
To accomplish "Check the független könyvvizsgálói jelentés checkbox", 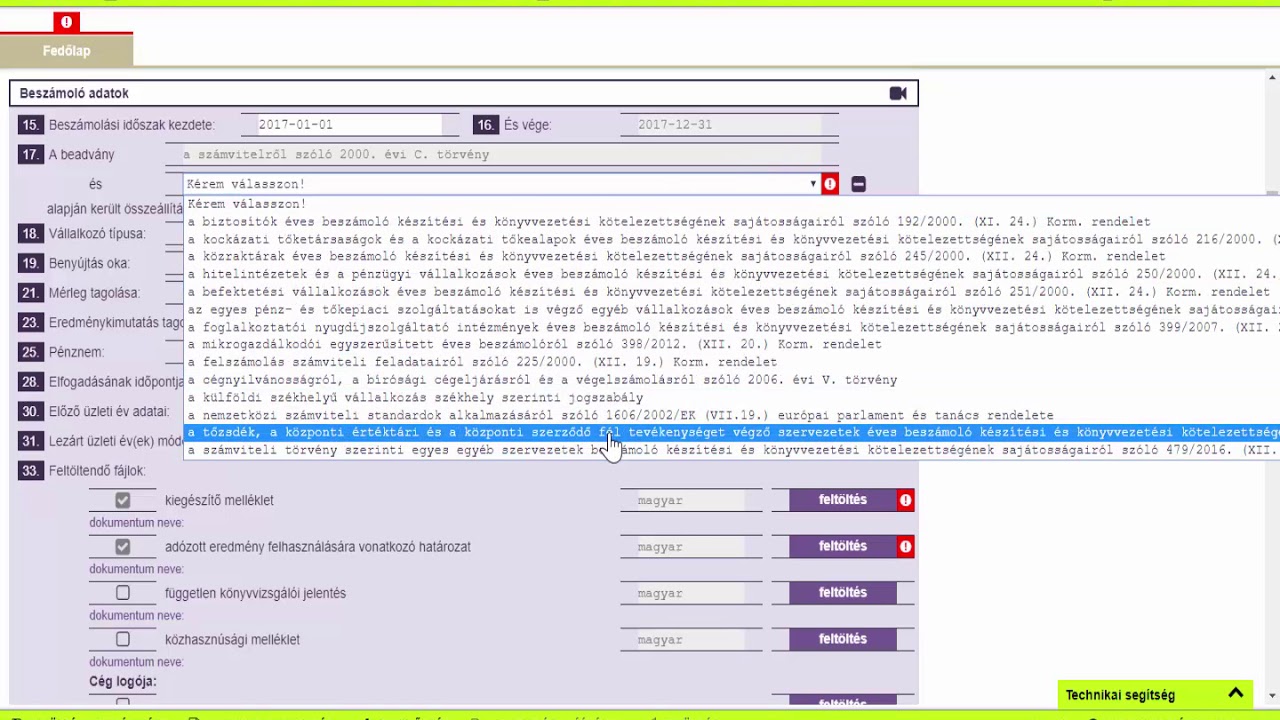I will [123, 593].
